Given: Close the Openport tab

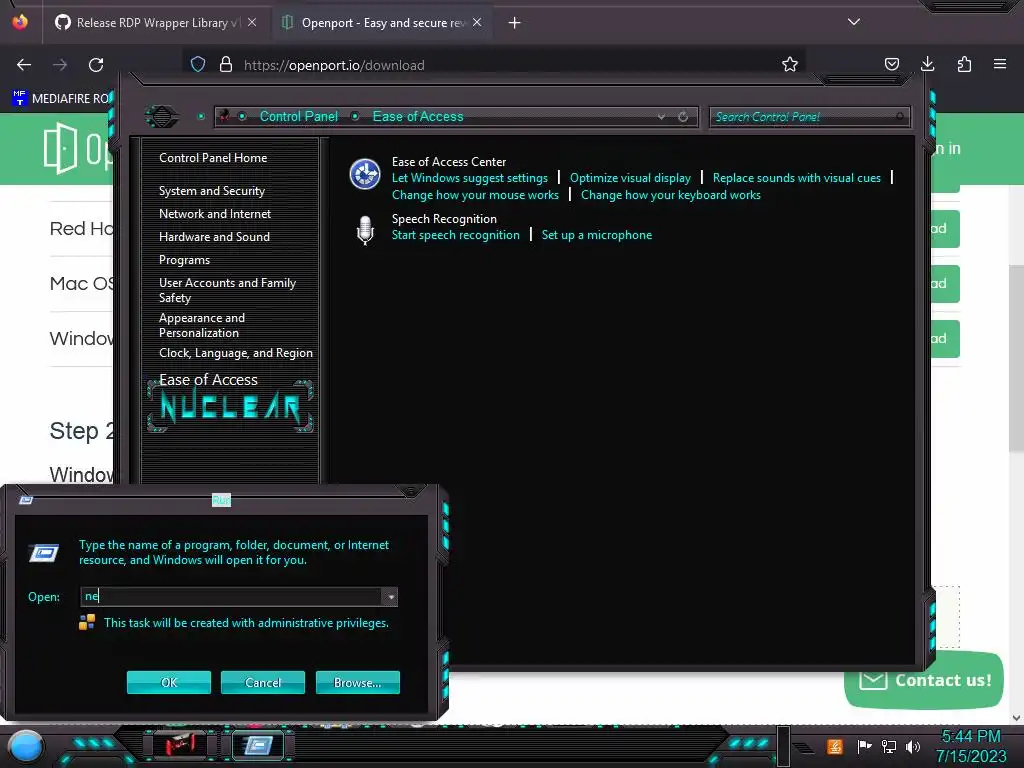Looking at the screenshot, I should click(x=477, y=22).
